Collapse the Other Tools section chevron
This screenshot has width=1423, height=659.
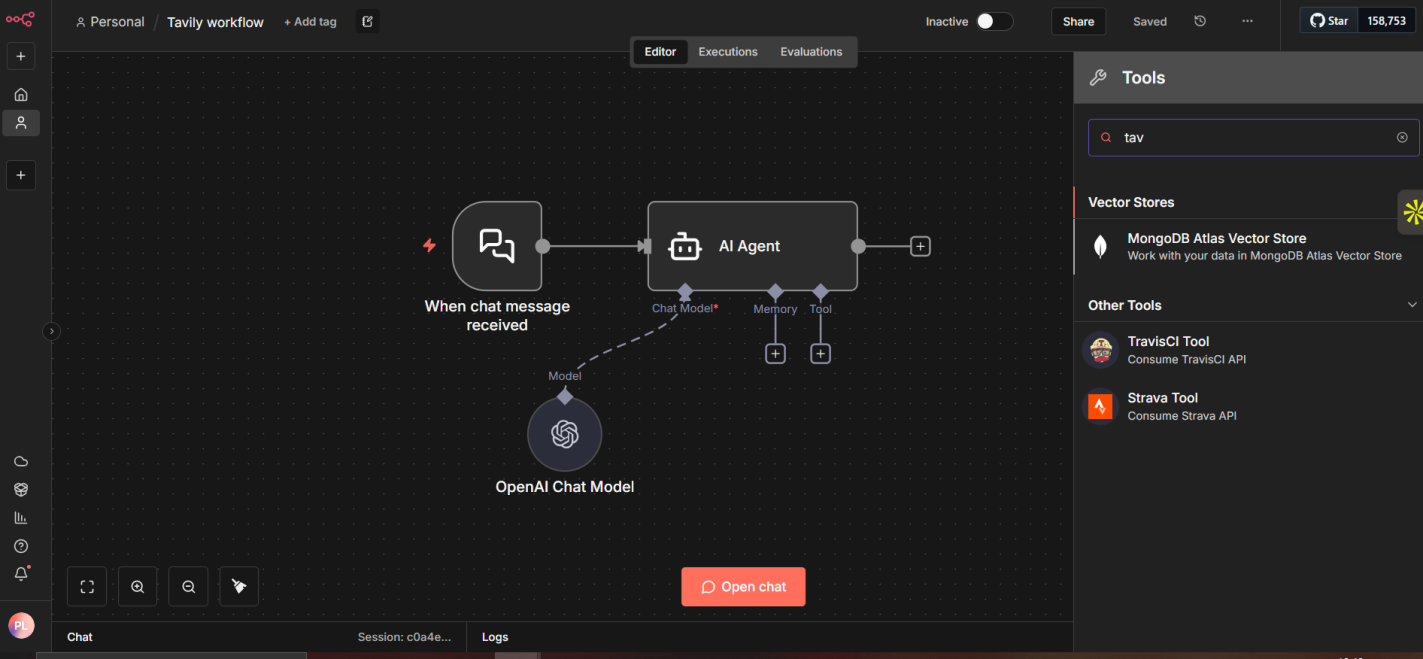click(x=1412, y=304)
